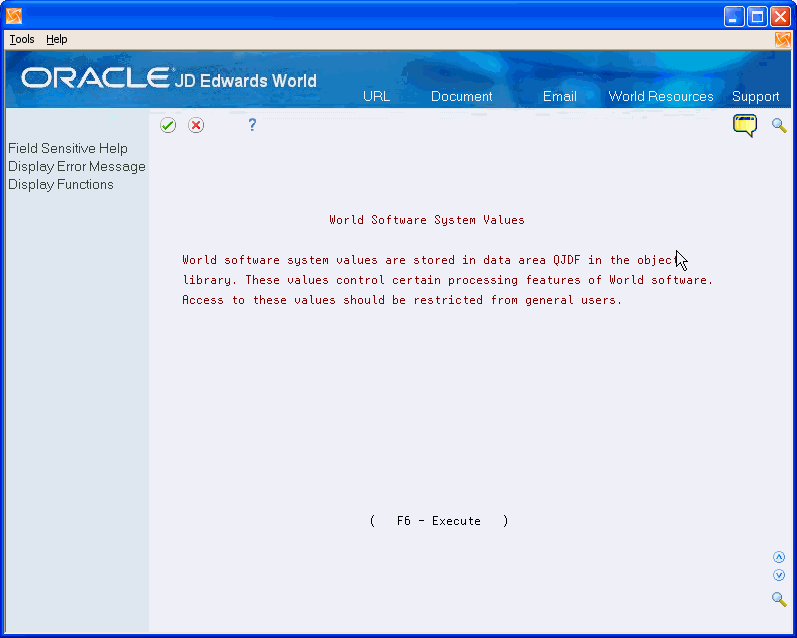Click the page up arrow icon

779,557
